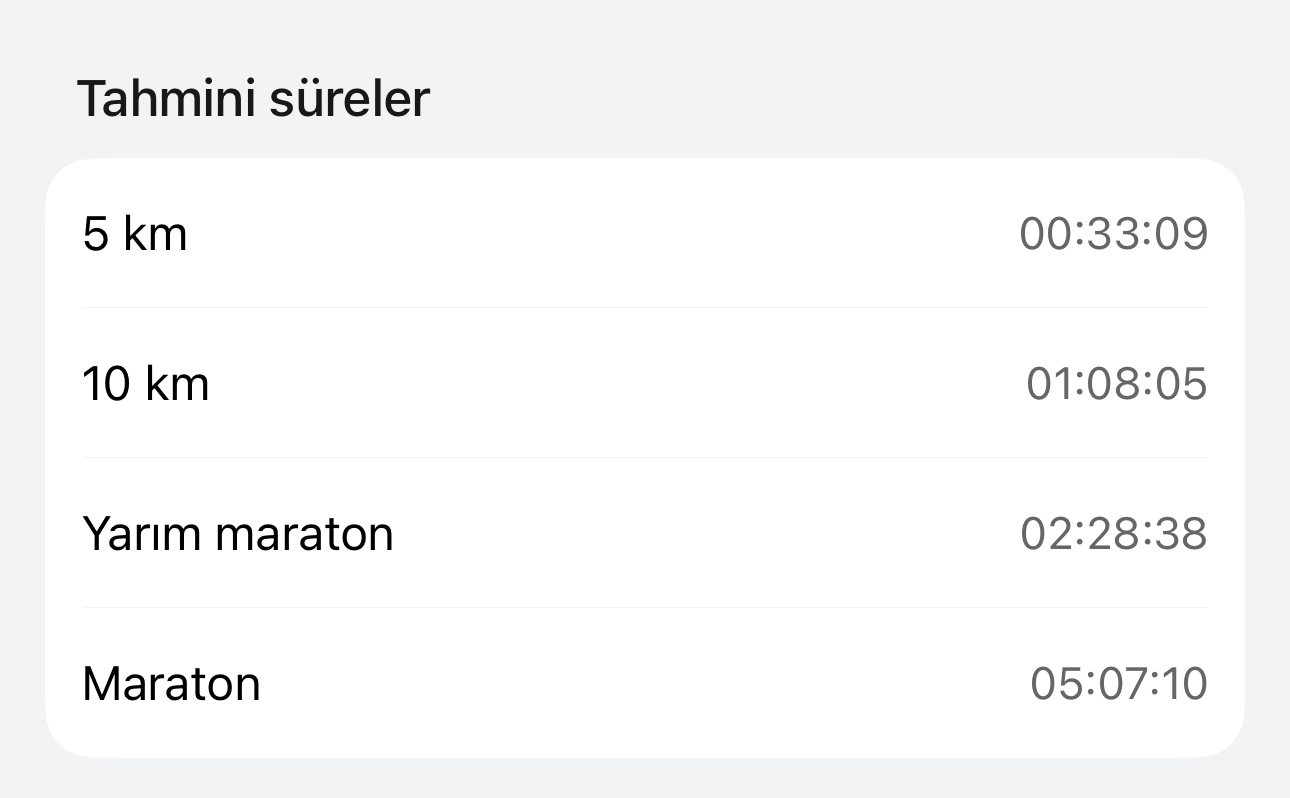Click "maraton" in the Yarım maraton label
The width and height of the screenshot is (1290, 798).
[304, 534]
